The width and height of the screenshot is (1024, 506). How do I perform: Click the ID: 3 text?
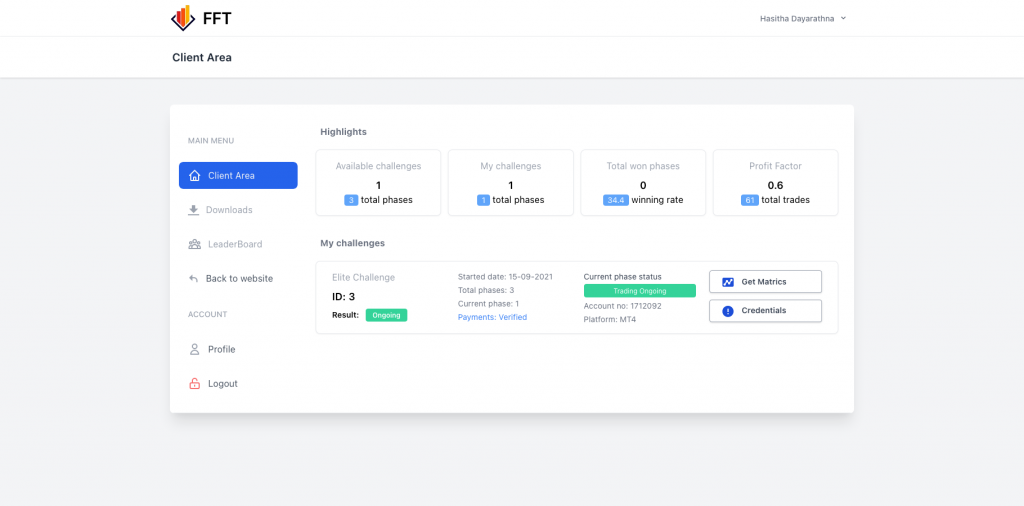(344, 297)
